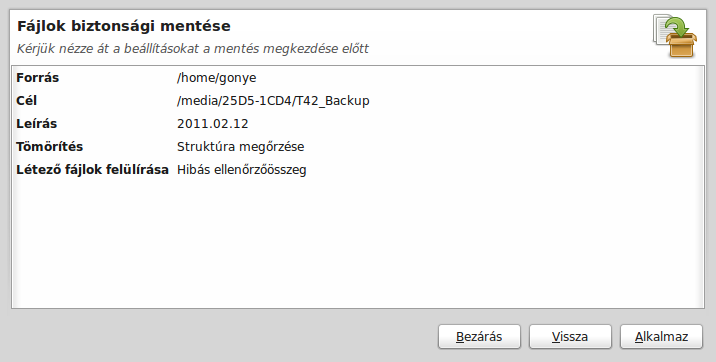This screenshot has height=362, width=716.
Task: Select the Leírás row label
Action: click(x=37, y=124)
